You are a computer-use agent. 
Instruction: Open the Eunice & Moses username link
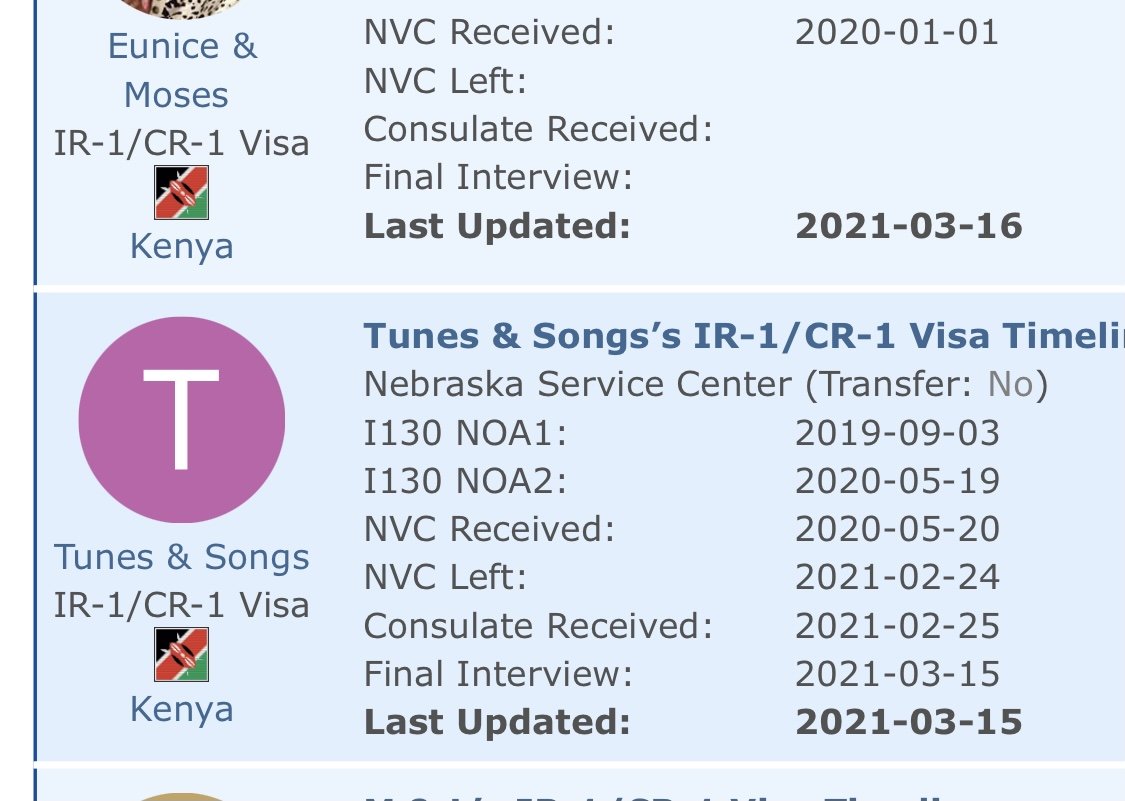(x=182, y=70)
